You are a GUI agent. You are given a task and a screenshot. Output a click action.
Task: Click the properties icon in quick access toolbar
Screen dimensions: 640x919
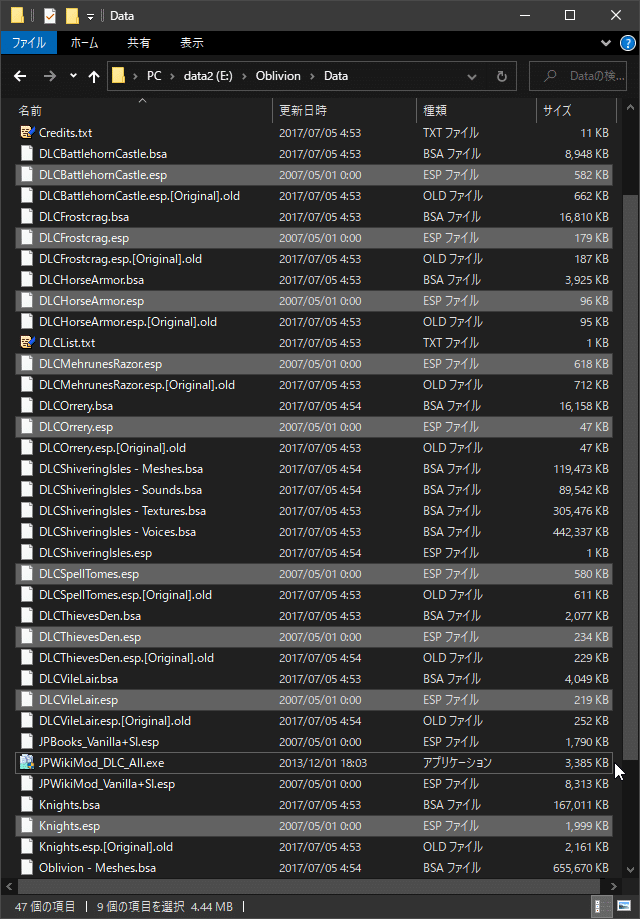pos(49,16)
